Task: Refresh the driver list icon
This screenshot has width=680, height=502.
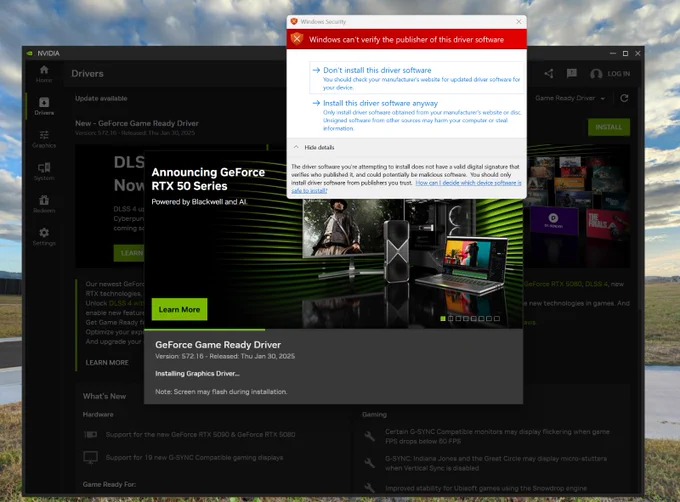Action: 624,98
